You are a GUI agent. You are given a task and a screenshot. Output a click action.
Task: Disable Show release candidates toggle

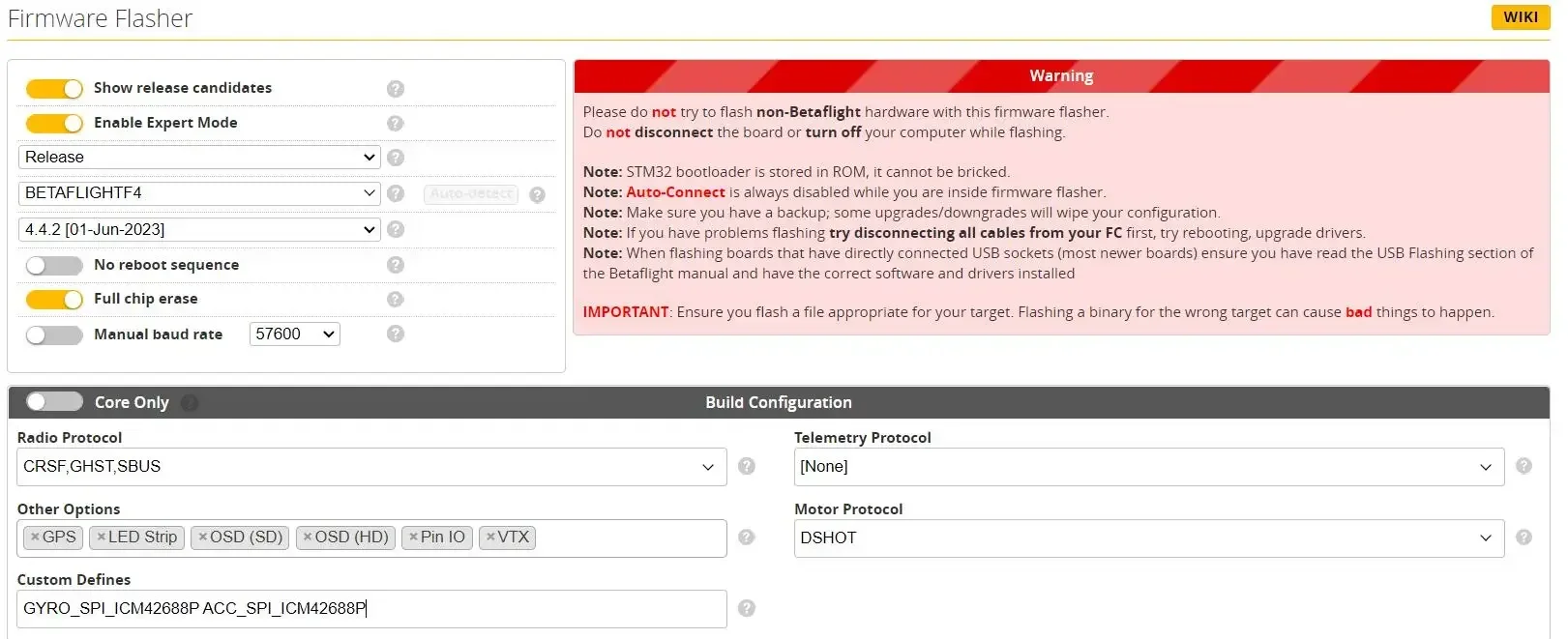point(54,89)
